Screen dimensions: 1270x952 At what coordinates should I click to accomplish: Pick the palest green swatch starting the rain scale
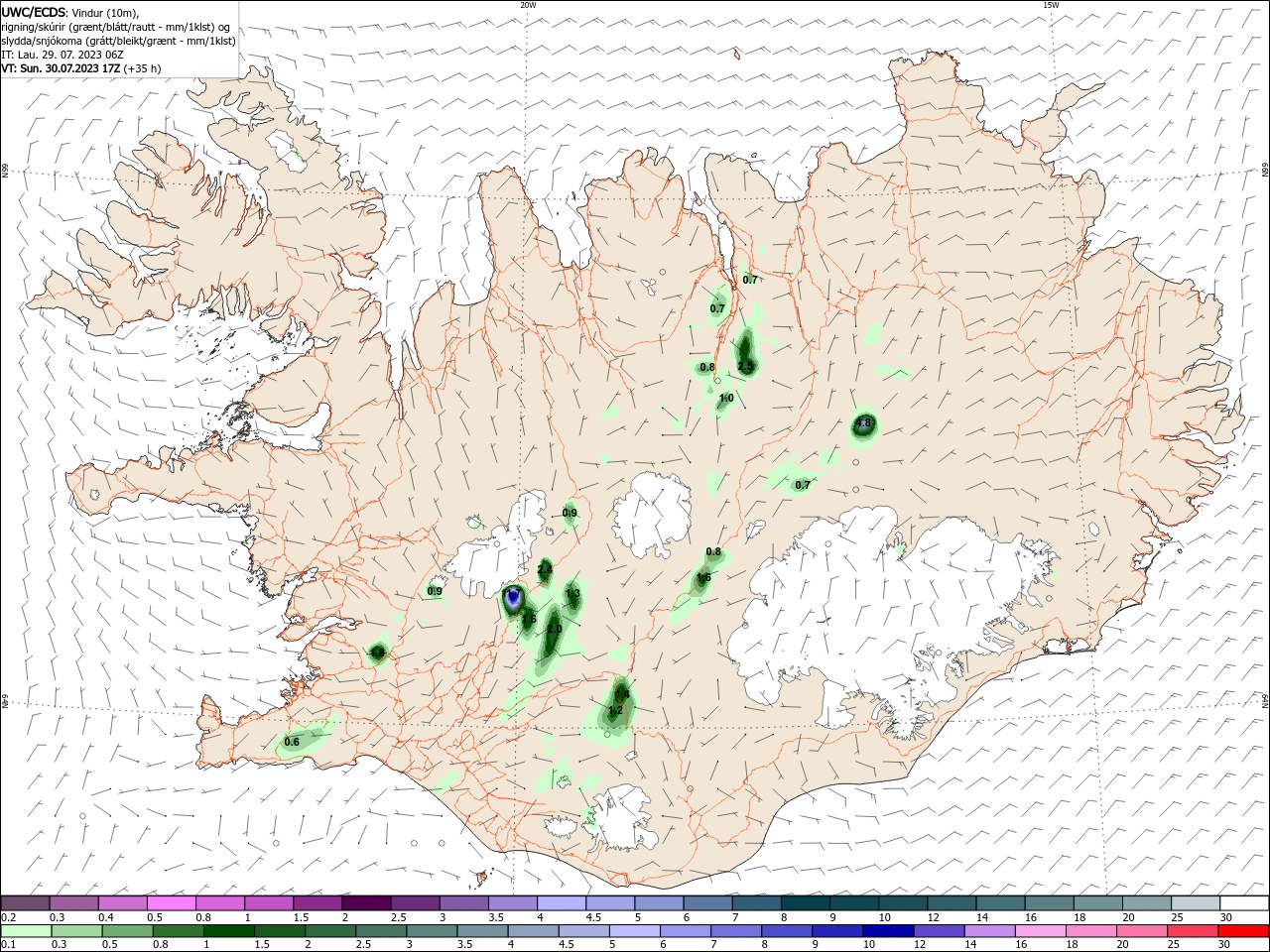click(25, 931)
